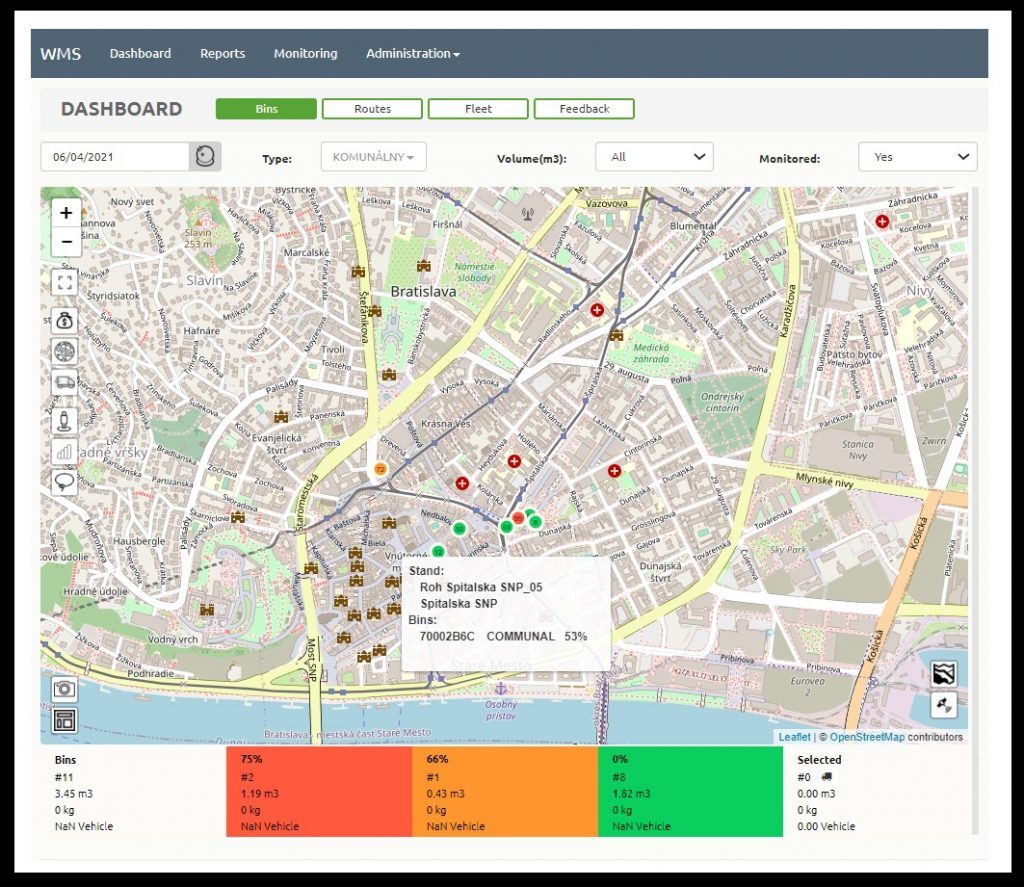The image size is (1024, 887).
Task: Click the layout panel icon below camera
Action: pos(65,720)
